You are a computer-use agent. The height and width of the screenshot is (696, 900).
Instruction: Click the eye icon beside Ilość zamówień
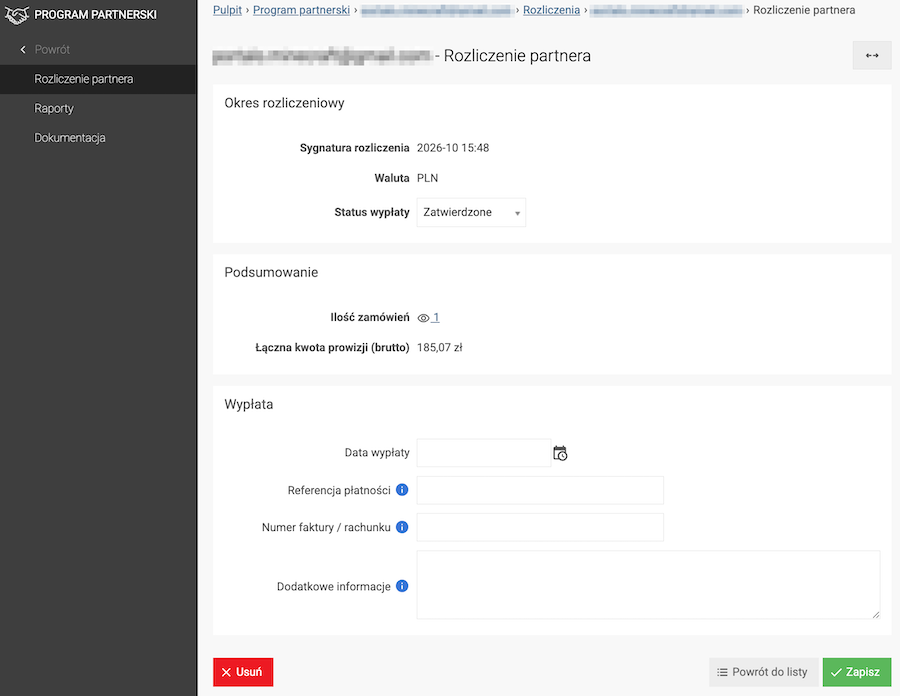423,318
